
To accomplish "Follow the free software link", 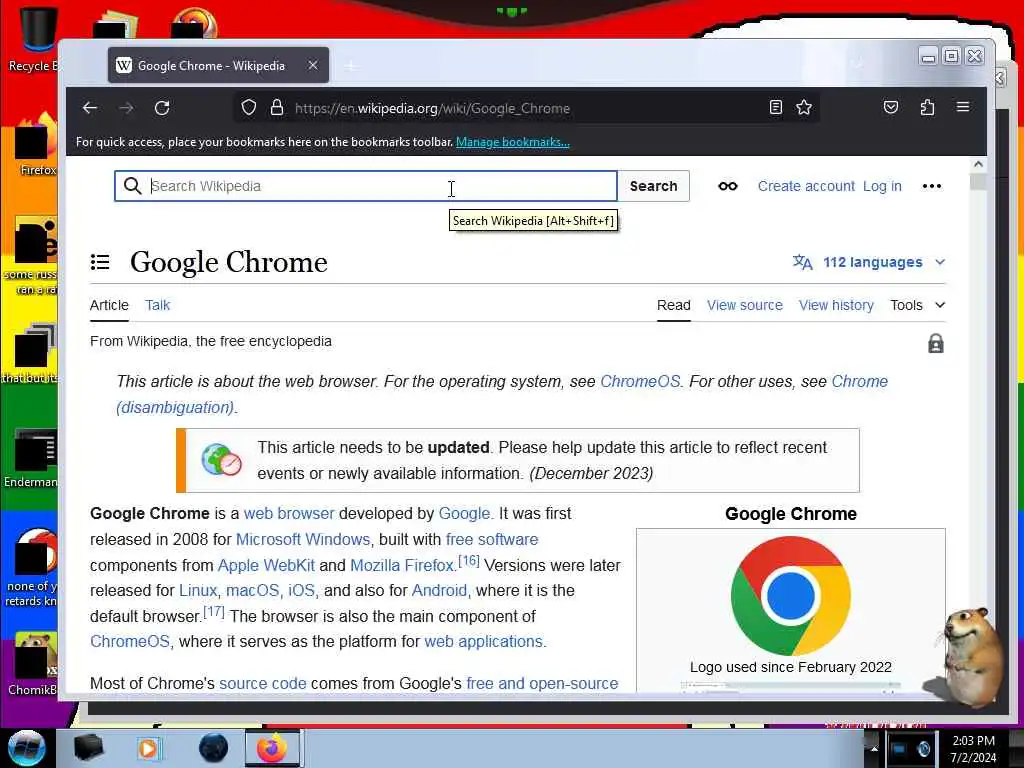I will pos(492,539).
